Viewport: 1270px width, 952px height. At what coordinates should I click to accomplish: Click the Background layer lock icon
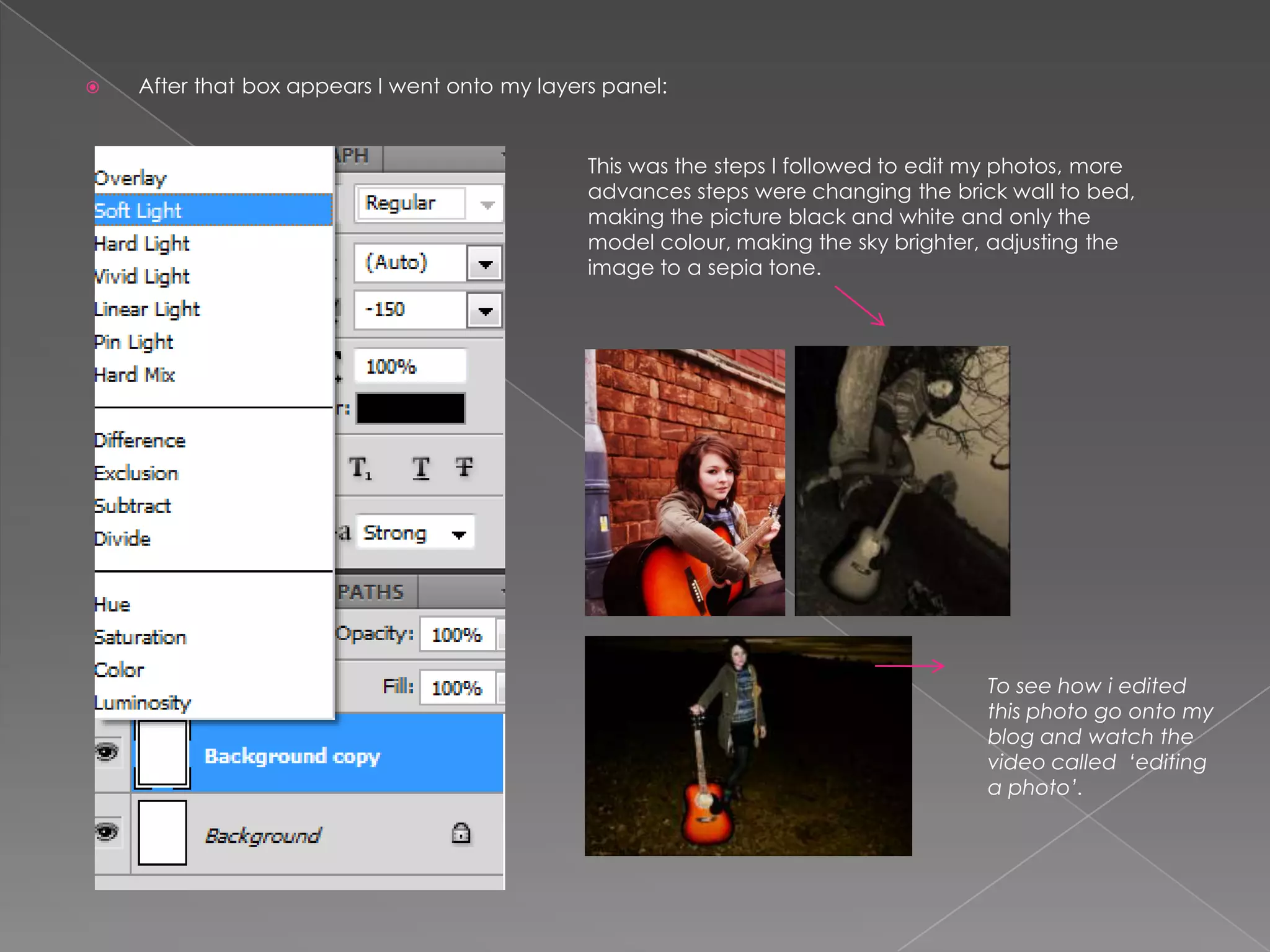(x=461, y=834)
